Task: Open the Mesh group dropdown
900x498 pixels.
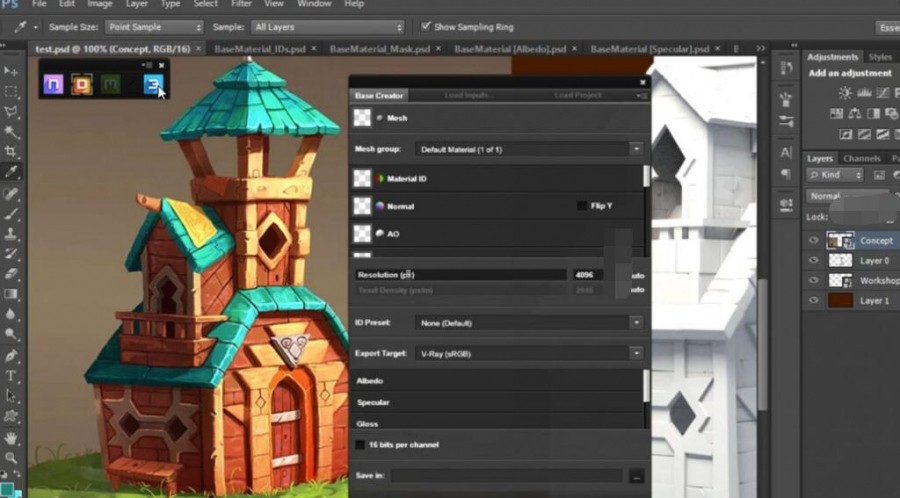Action: pyautogui.click(x=529, y=149)
